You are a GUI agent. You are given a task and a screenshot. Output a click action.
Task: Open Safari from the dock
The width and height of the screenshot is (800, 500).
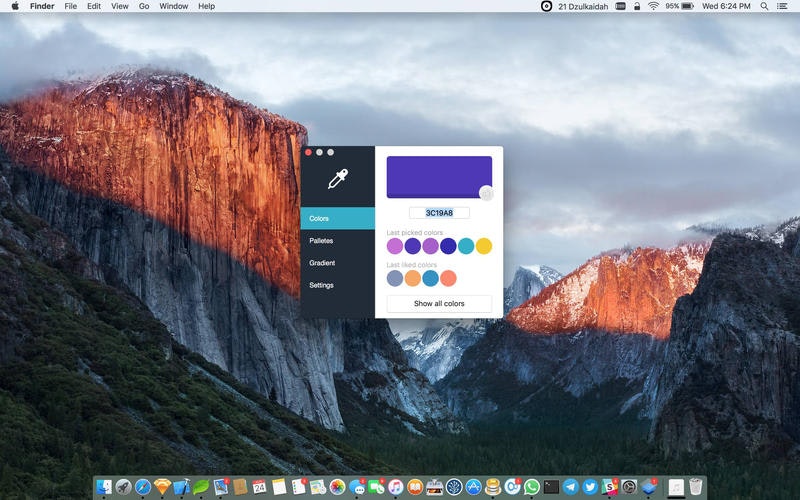tap(142, 487)
